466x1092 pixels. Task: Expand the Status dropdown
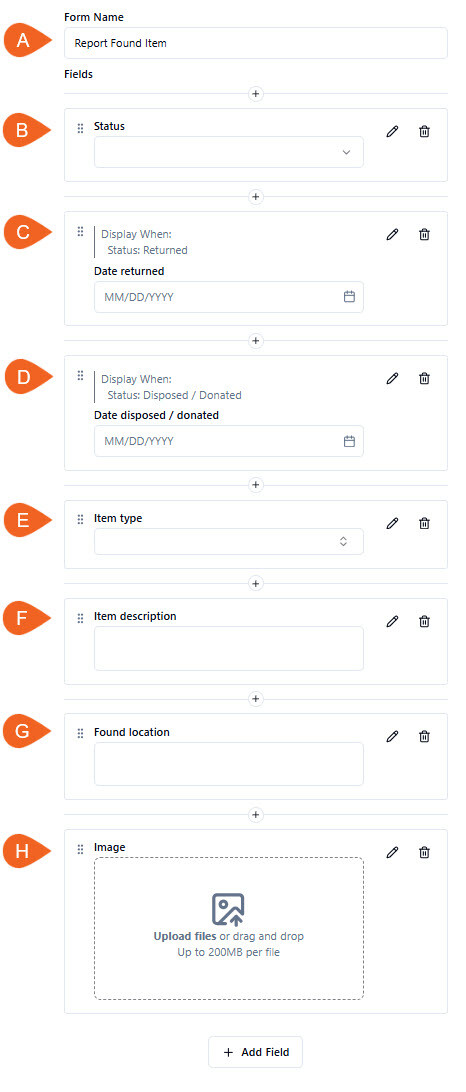228,152
